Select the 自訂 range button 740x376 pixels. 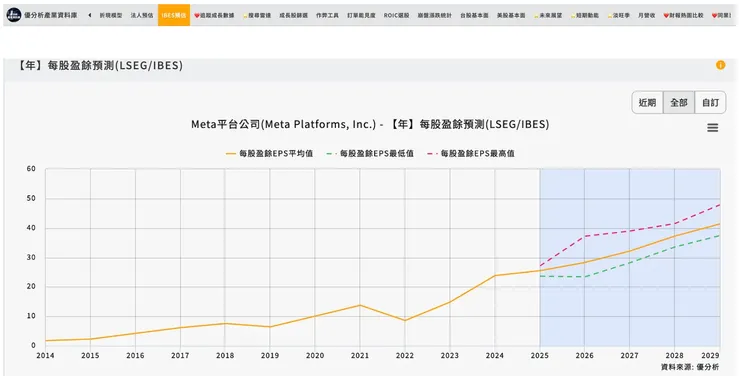[710, 102]
